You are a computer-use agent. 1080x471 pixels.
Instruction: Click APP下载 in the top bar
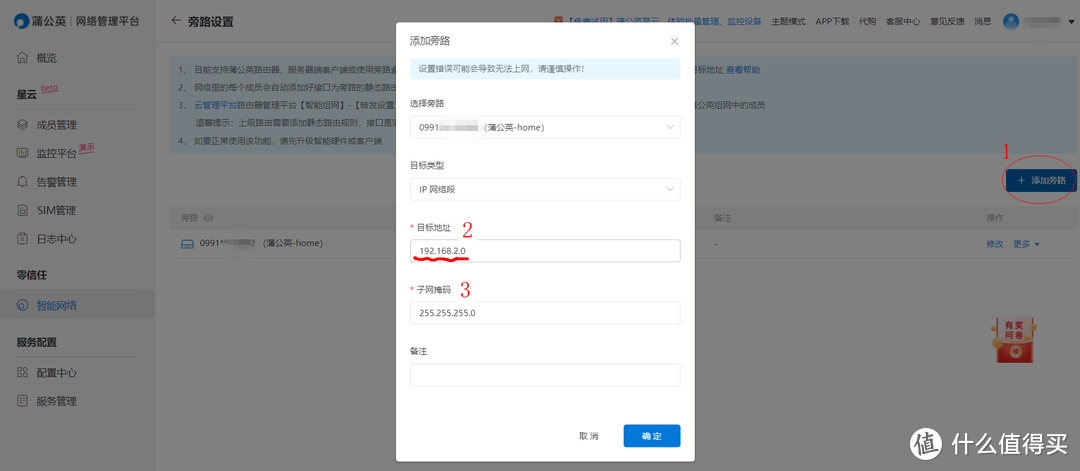click(832, 21)
